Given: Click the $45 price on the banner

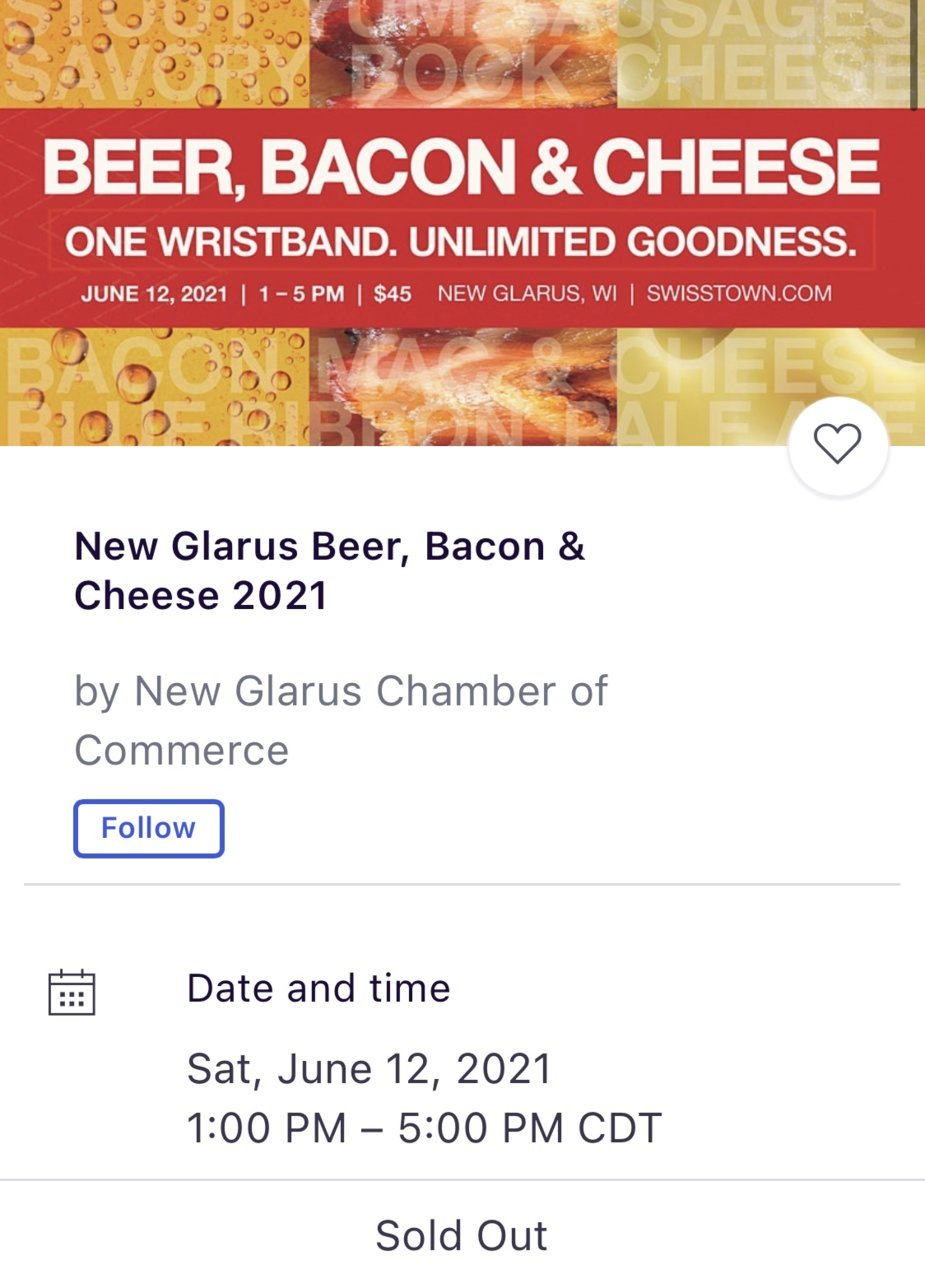Looking at the screenshot, I should pyautogui.click(x=392, y=294).
